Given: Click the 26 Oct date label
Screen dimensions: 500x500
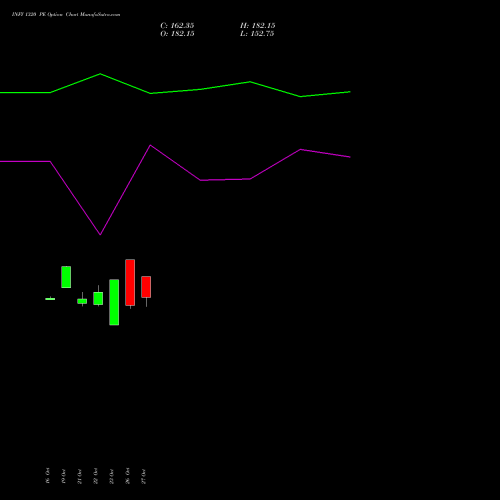Looking at the screenshot, I should click(x=128, y=476).
